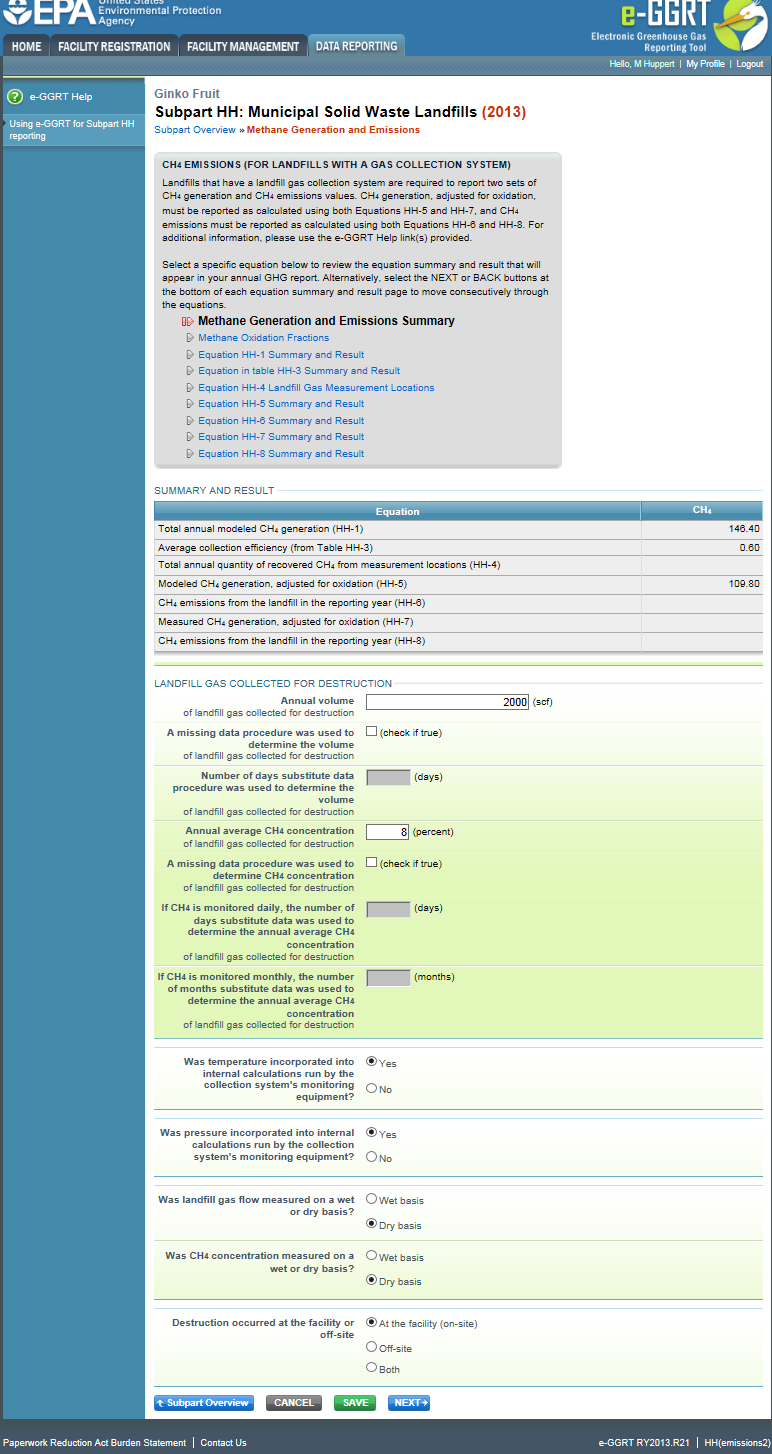The image size is (772, 1454).
Task: Open Equation in table HH-3 Summary link
Action: pos(299,371)
